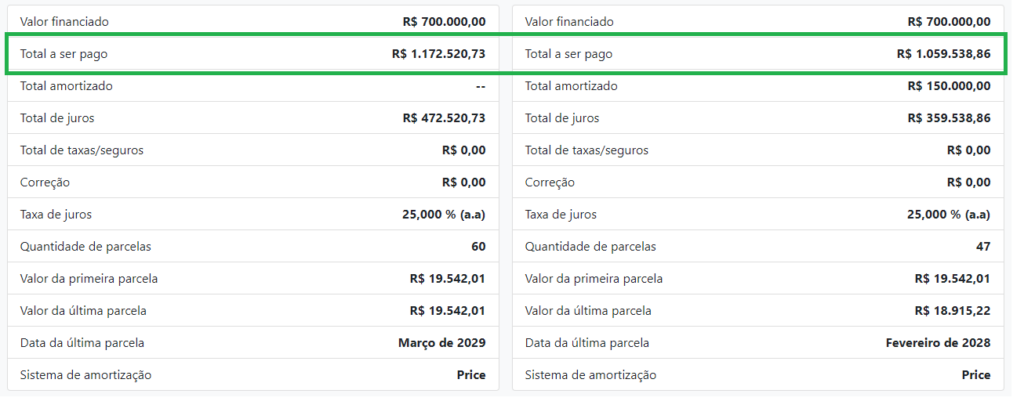Click the right table's 'Sistema de amortização' label
The height and width of the screenshot is (401, 1024).
coord(590,375)
